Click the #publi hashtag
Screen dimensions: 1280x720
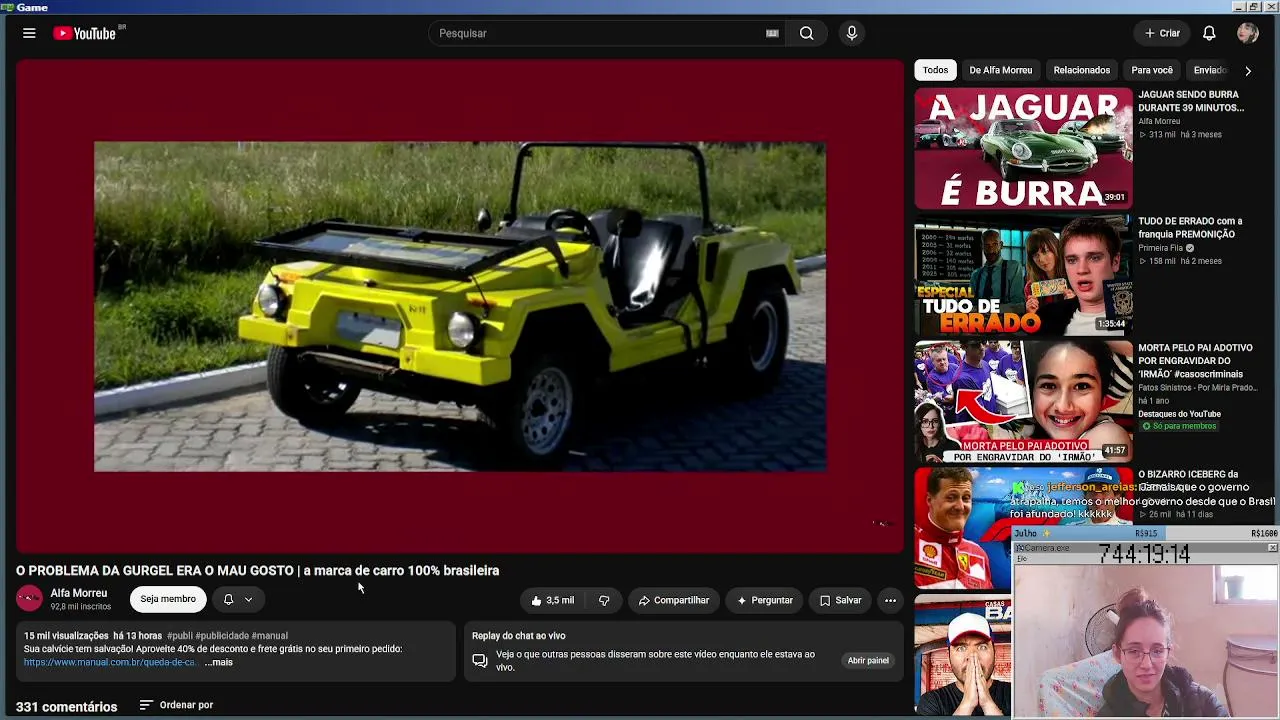pyautogui.click(x=180, y=636)
